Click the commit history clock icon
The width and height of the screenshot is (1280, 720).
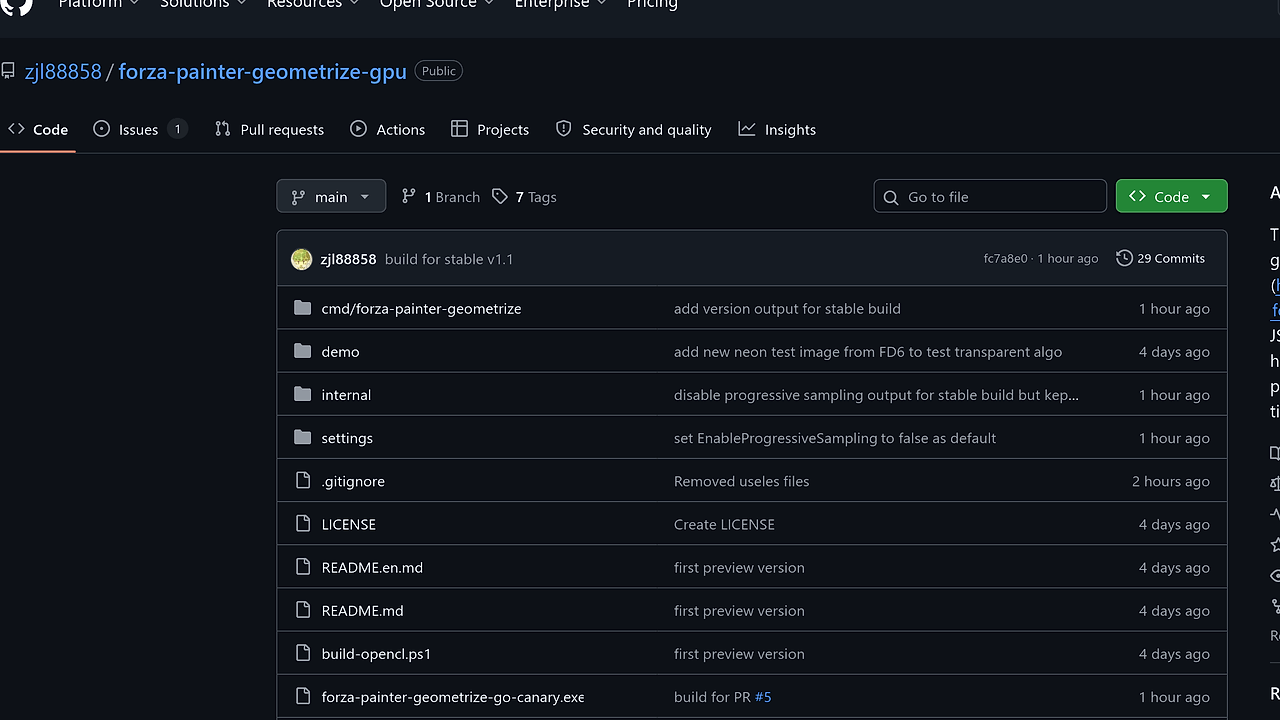click(1124, 258)
